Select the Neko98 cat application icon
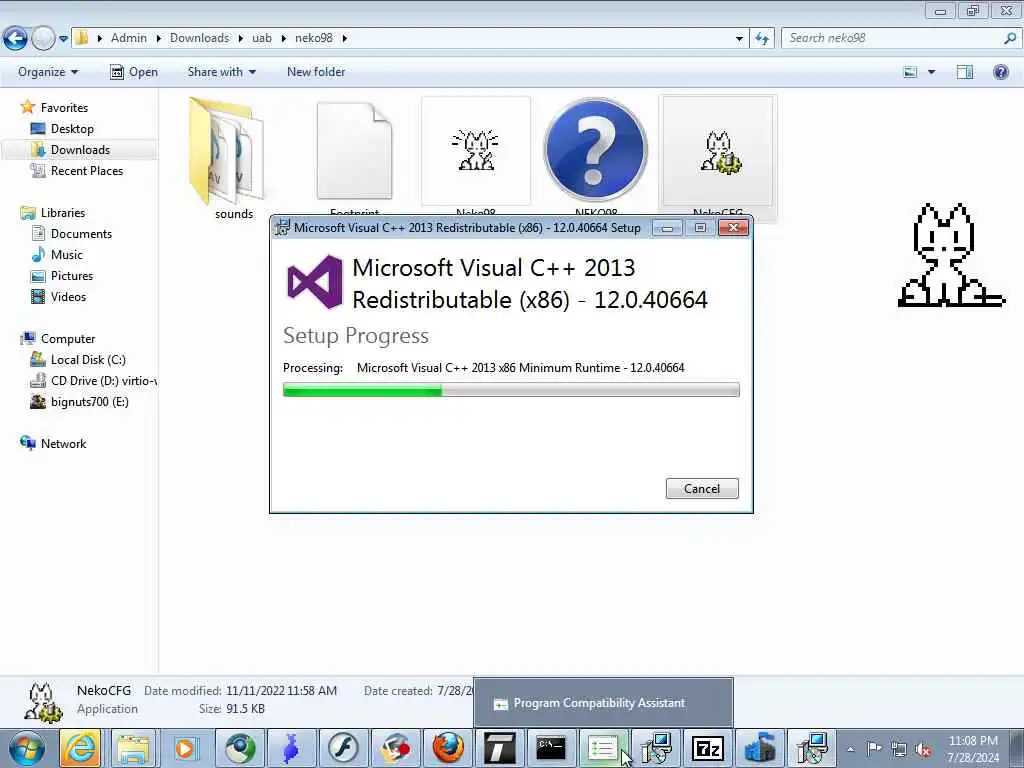 coord(475,152)
